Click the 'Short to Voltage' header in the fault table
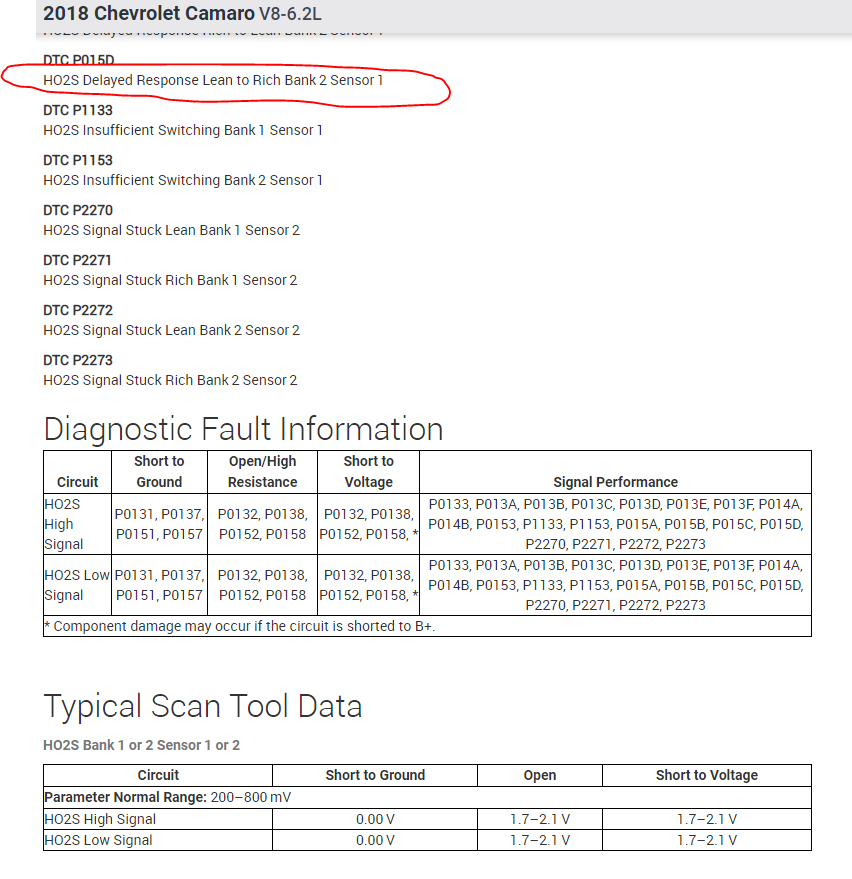The height and width of the screenshot is (879, 852). click(368, 471)
